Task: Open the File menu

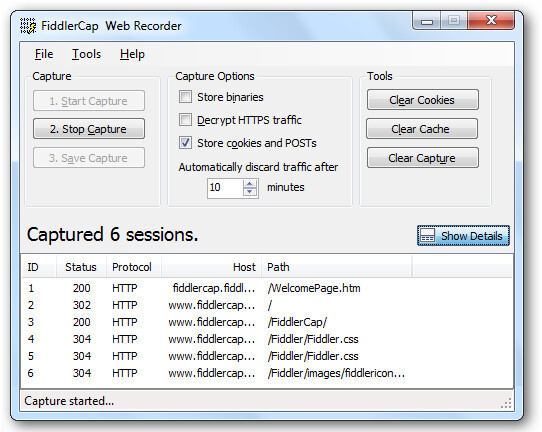Action: point(44,54)
